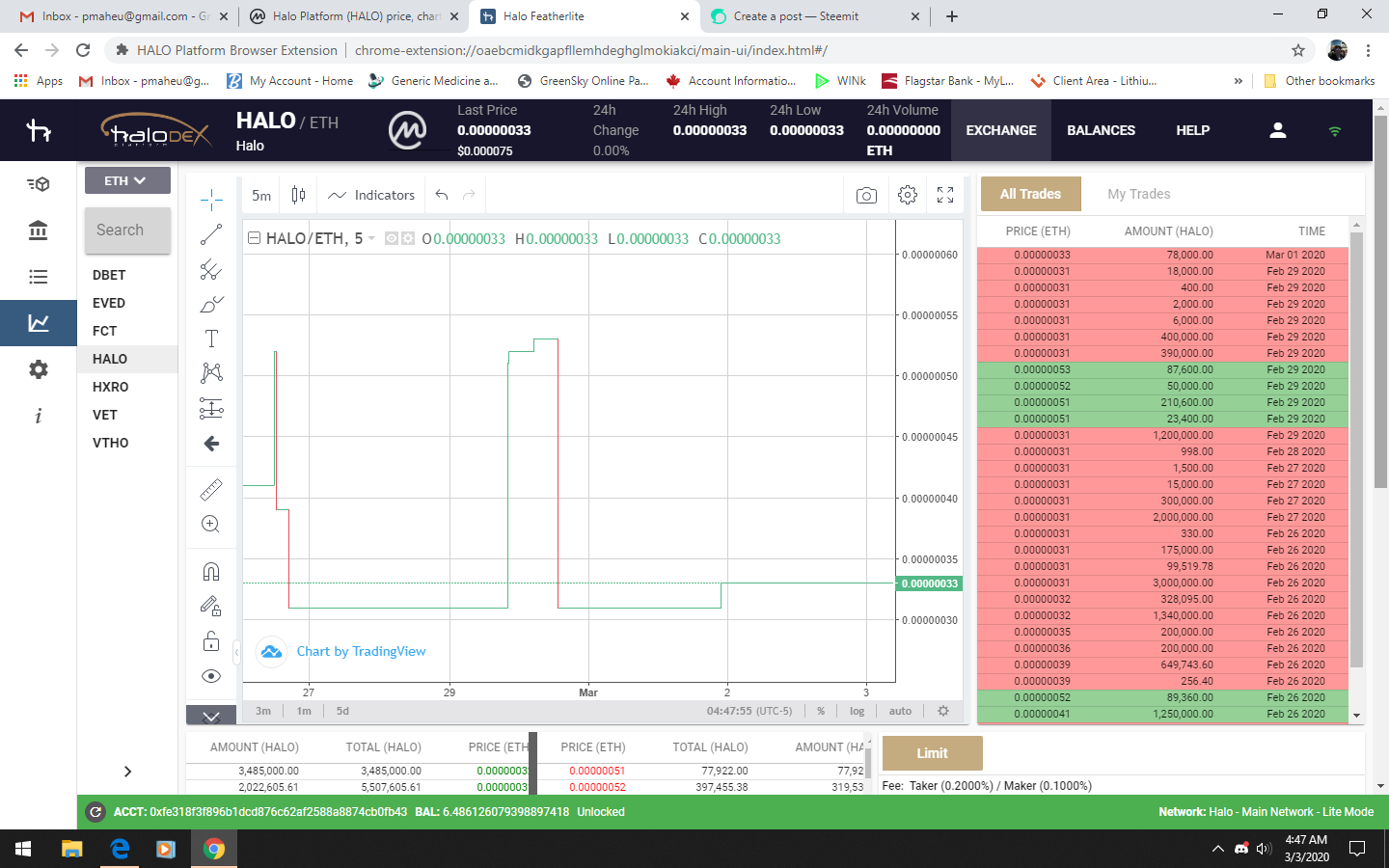This screenshot has width=1389, height=868.
Task: Open the candlestick chart style picker
Action: 299,195
